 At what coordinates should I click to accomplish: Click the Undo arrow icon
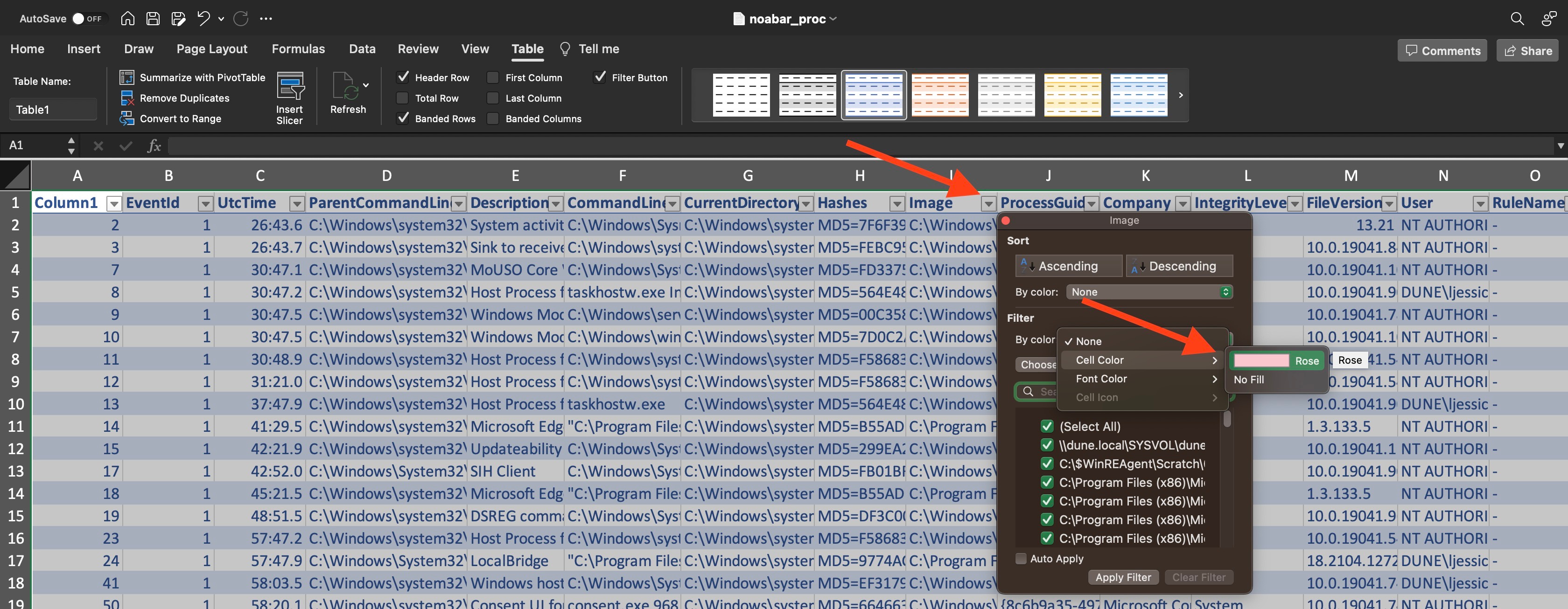(203, 18)
